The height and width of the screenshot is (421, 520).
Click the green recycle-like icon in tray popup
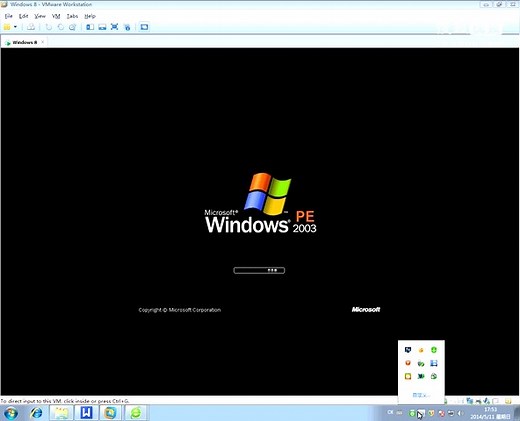pyautogui.click(x=434, y=376)
